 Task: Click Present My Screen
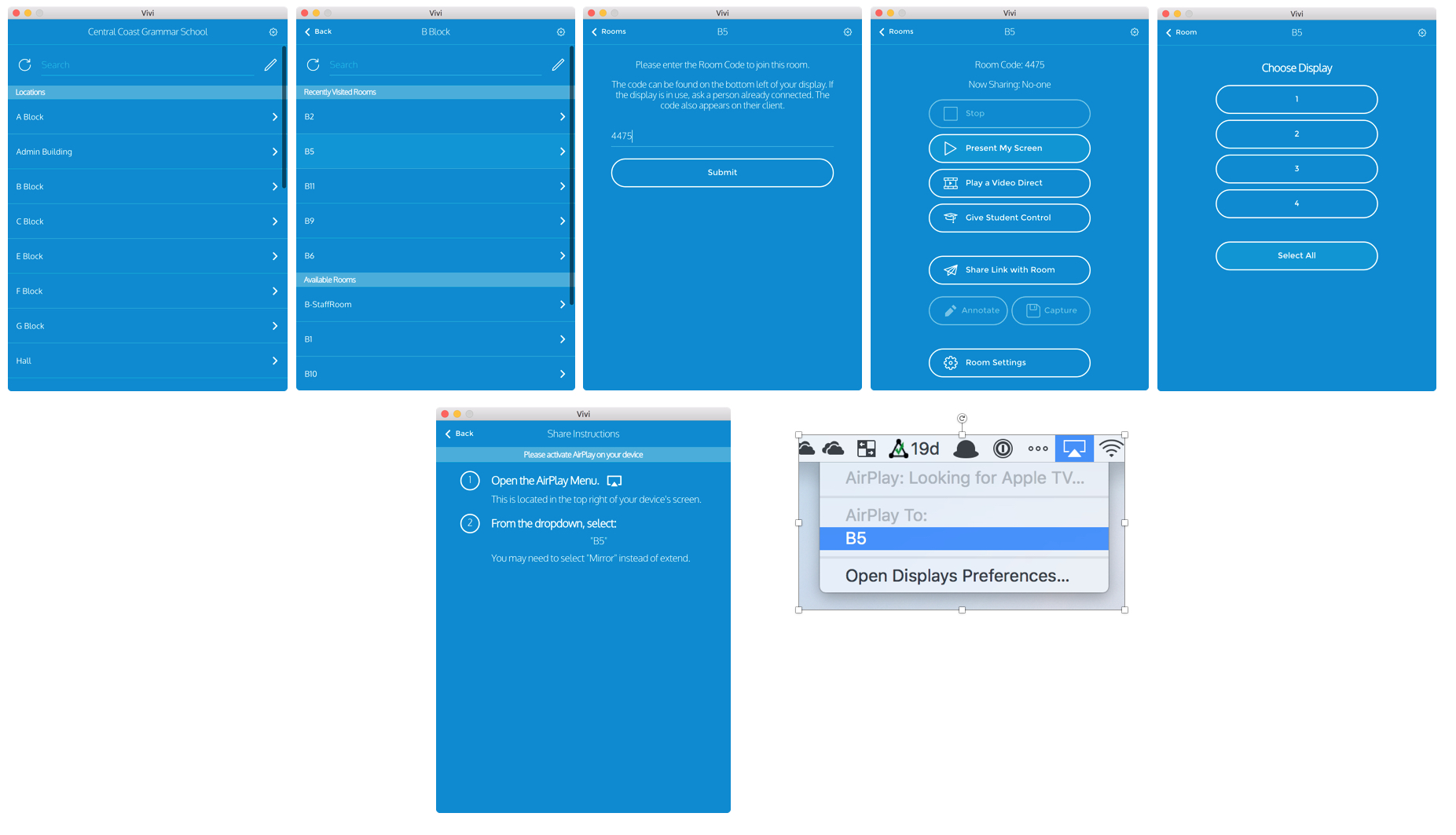tap(1009, 148)
